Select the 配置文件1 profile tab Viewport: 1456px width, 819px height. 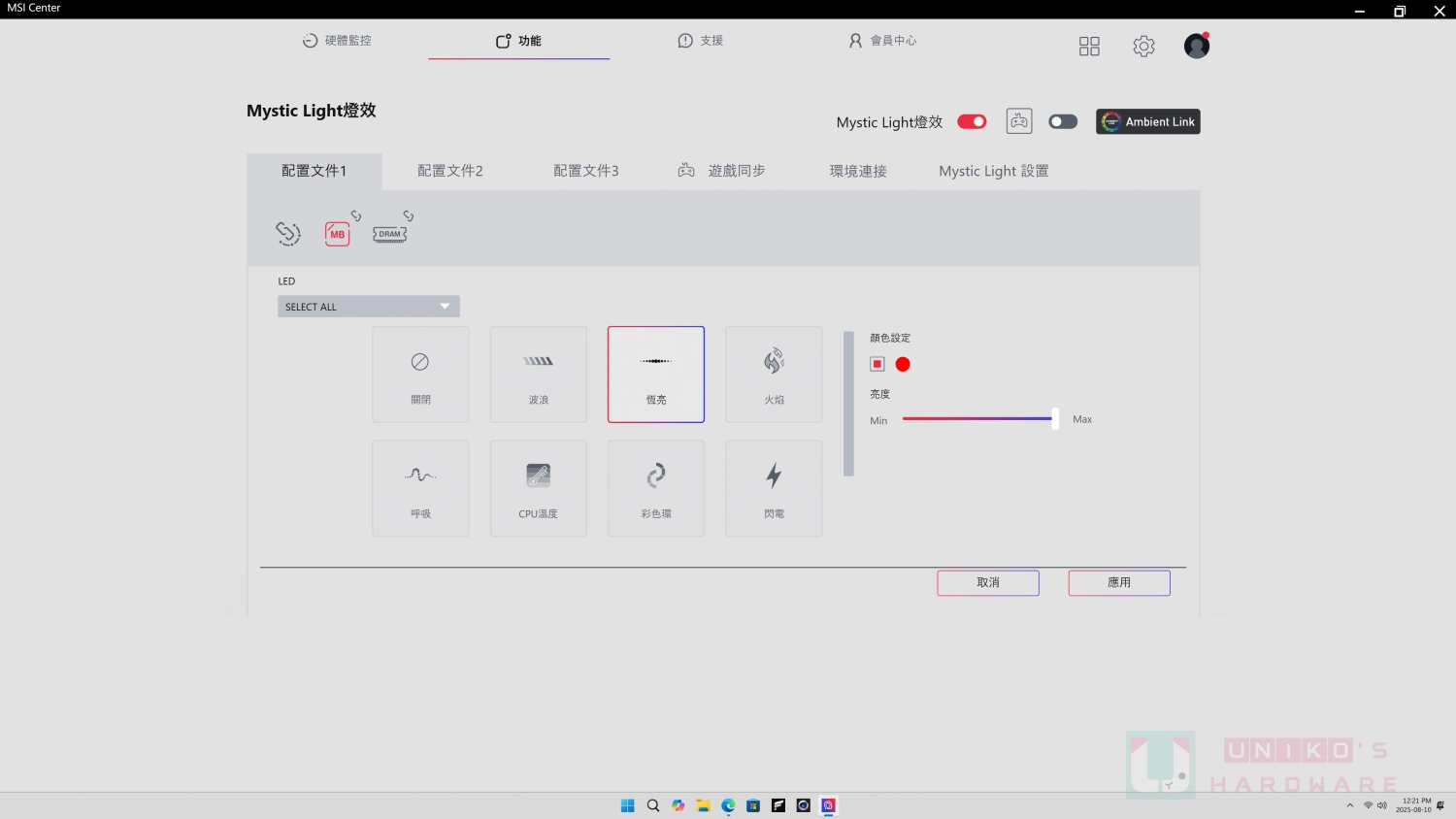click(314, 171)
